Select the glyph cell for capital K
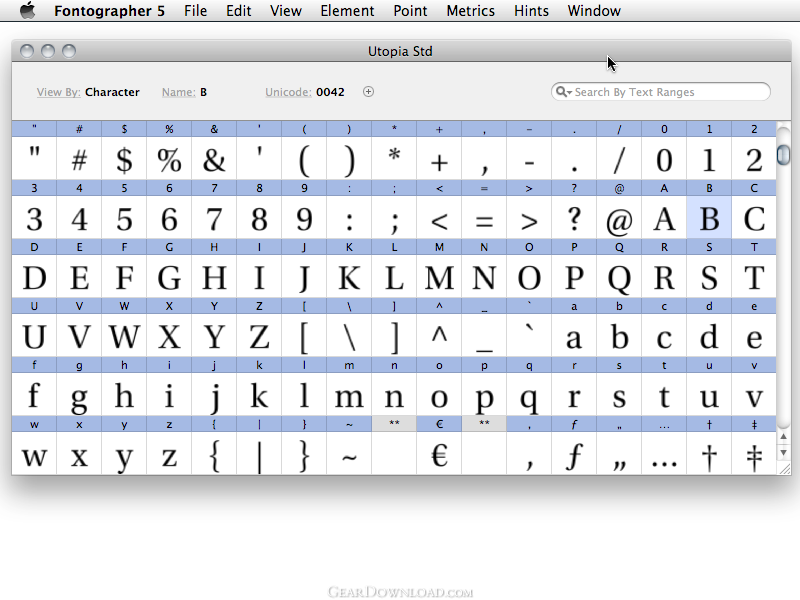800x600 pixels. (x=349, y=277)
